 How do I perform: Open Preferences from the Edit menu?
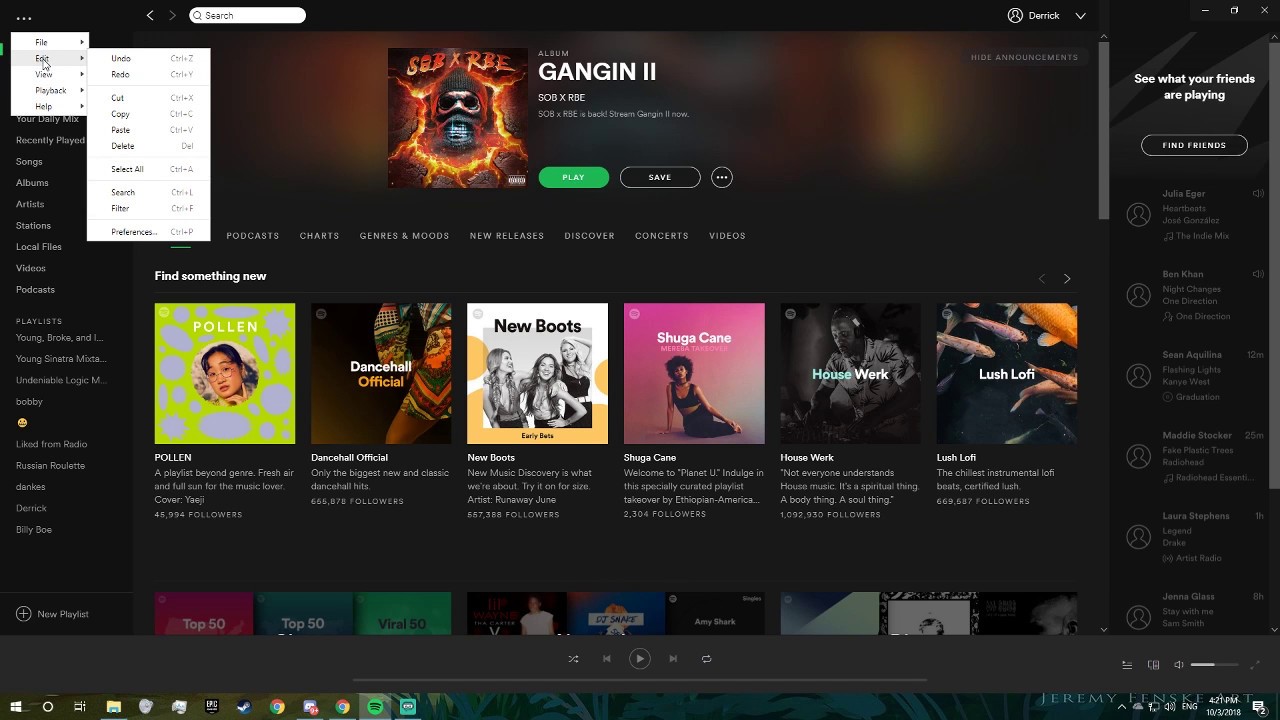148,232
